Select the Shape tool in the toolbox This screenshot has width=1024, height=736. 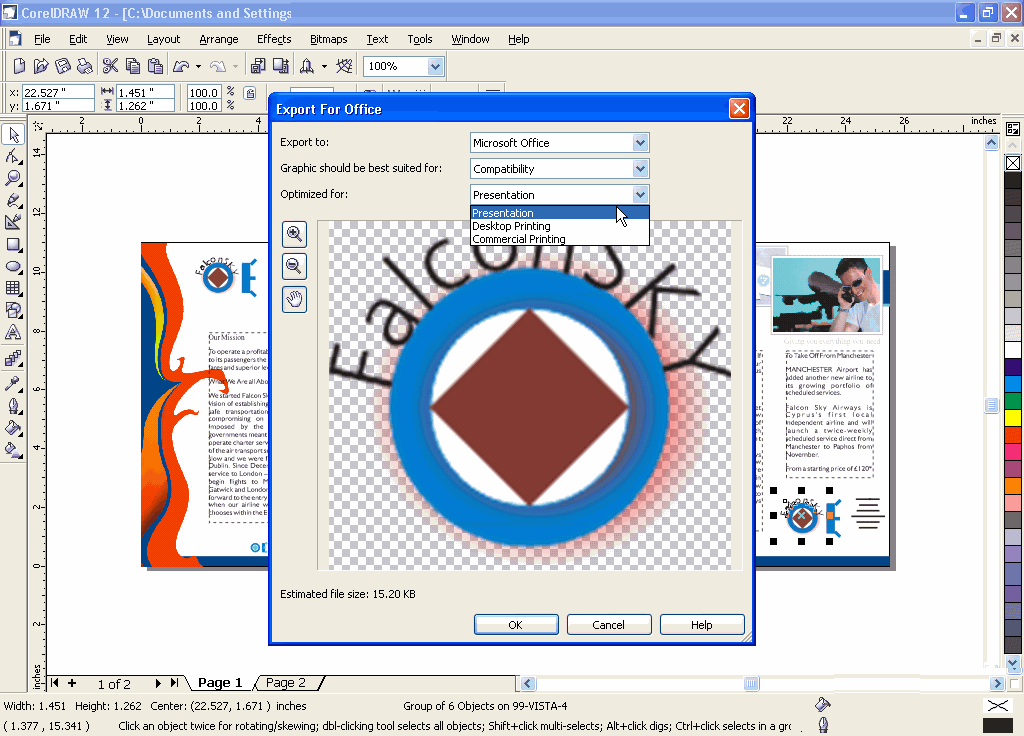pos(13,156)
